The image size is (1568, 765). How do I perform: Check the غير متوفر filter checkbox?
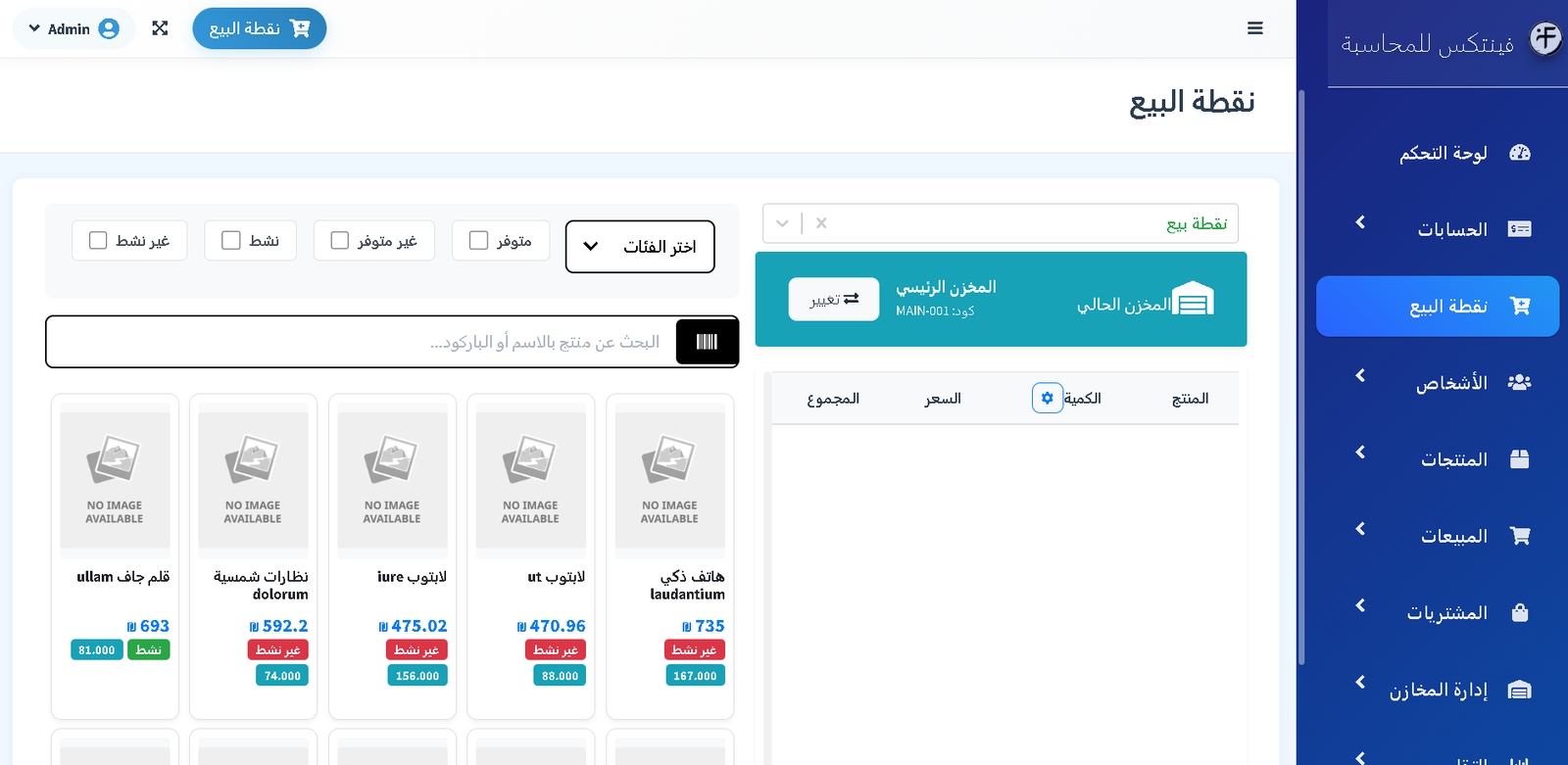click(340, 240)
